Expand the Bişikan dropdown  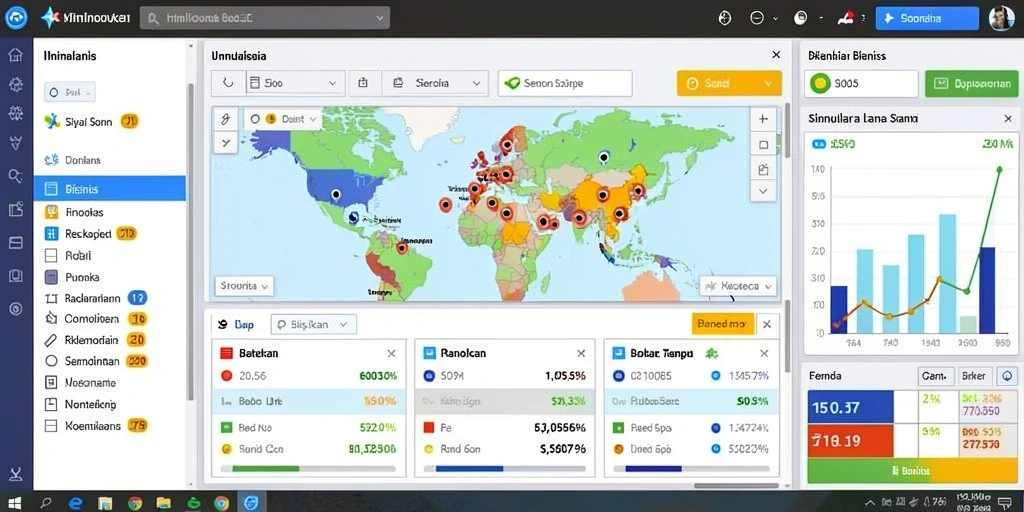pos(313,324)
